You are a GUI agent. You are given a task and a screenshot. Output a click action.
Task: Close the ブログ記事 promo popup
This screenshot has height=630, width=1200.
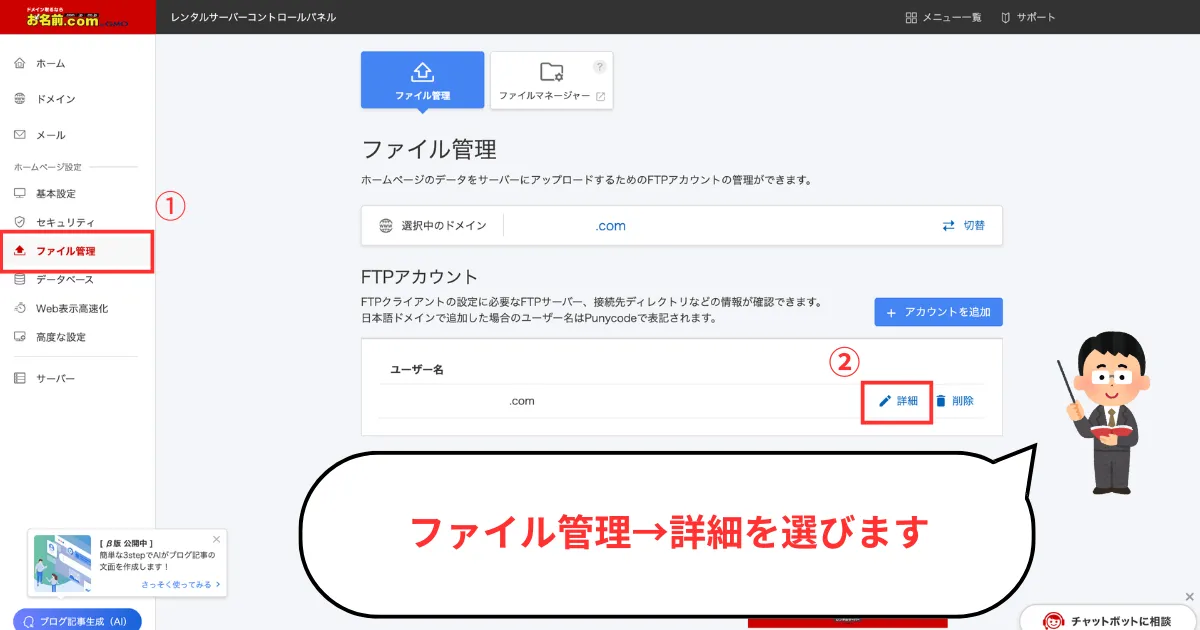217,539
